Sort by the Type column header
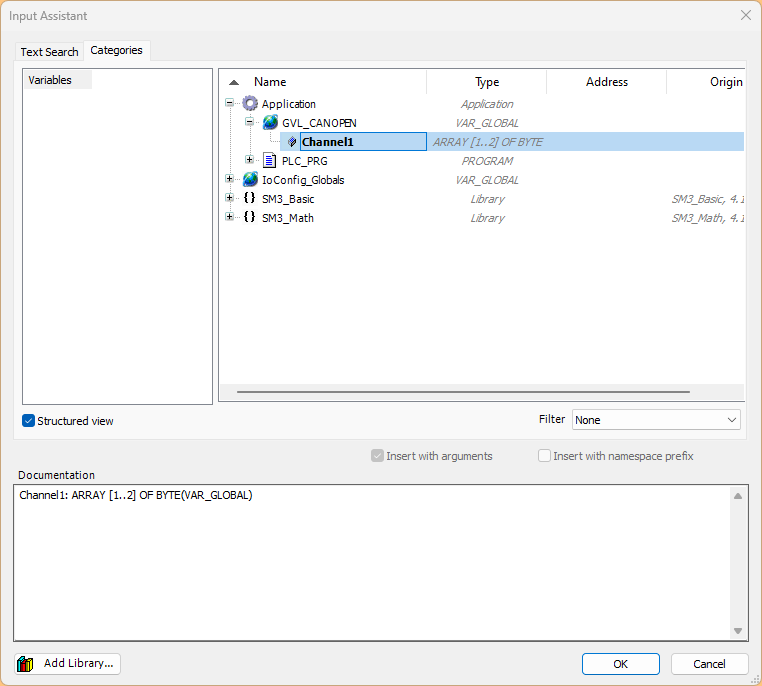 pos(487,82)
